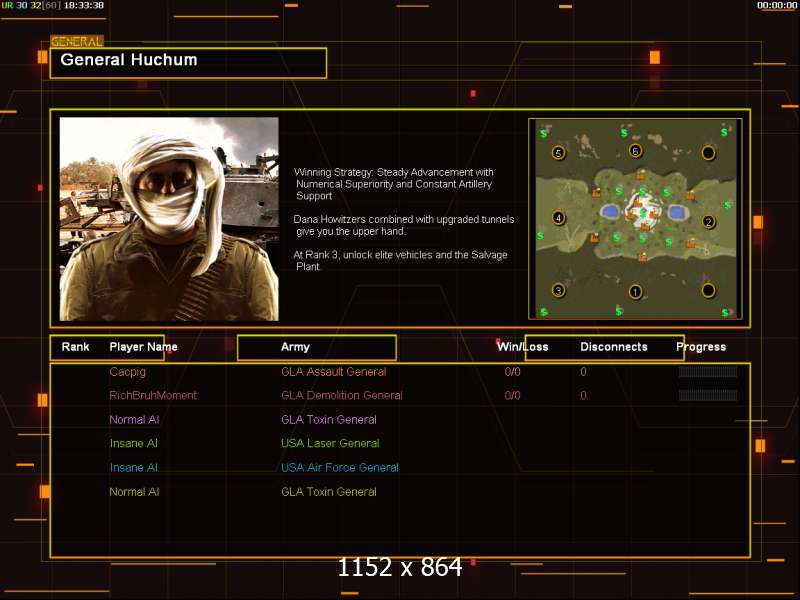This screenshot has width=800, height=600.
Task: Click the Progress column header
Action: [x=701, y=347]
